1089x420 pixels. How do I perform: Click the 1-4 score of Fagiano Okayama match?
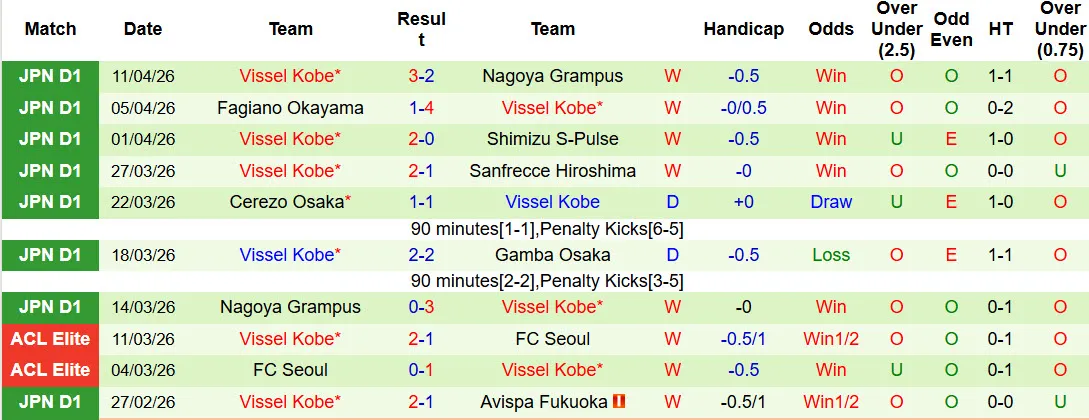click(x=421, y=108)
